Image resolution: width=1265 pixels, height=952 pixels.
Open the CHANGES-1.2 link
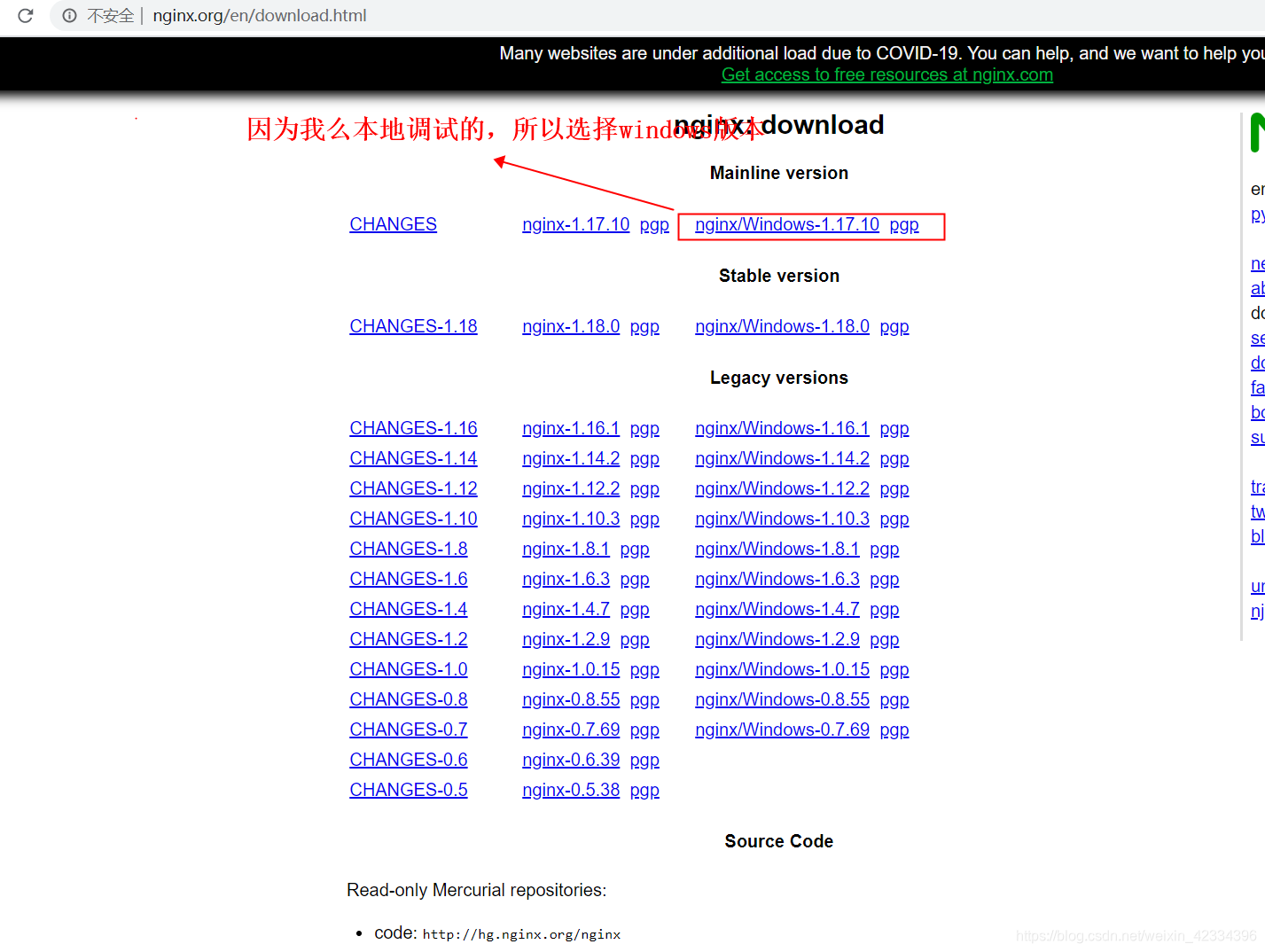click(408, 639)
